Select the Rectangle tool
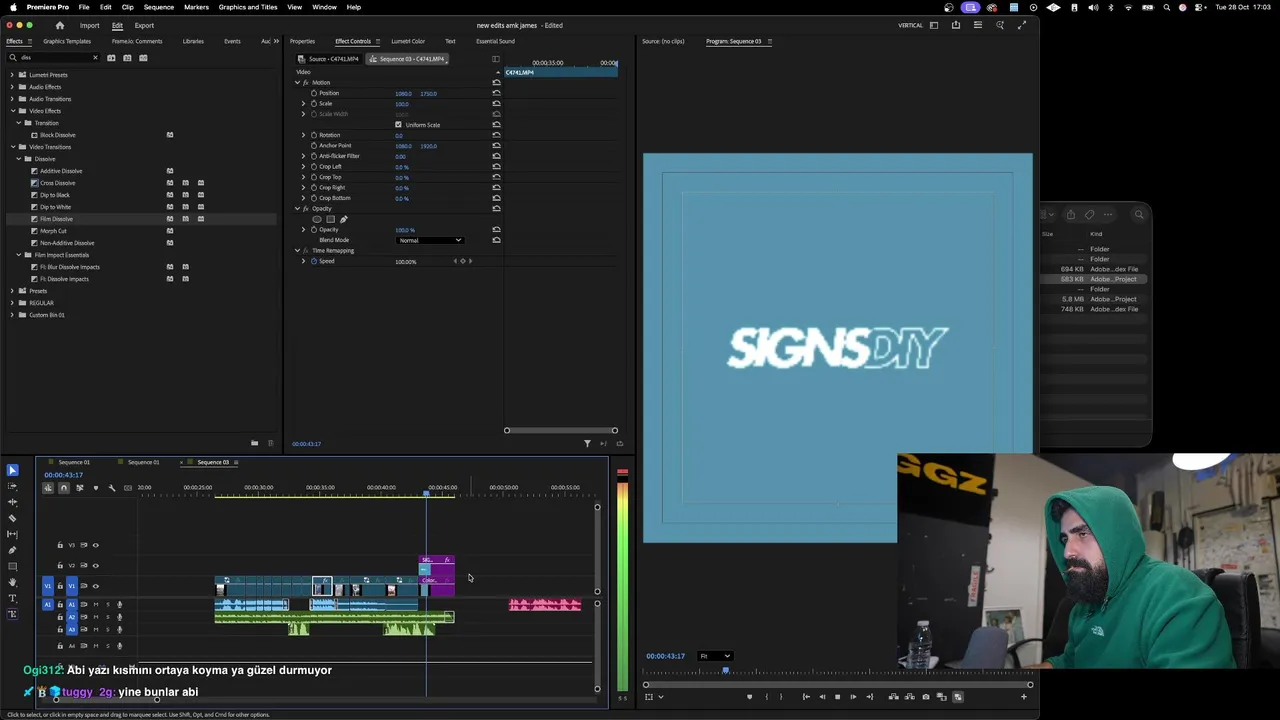1280x720 pixels. (x=12, y=566)
